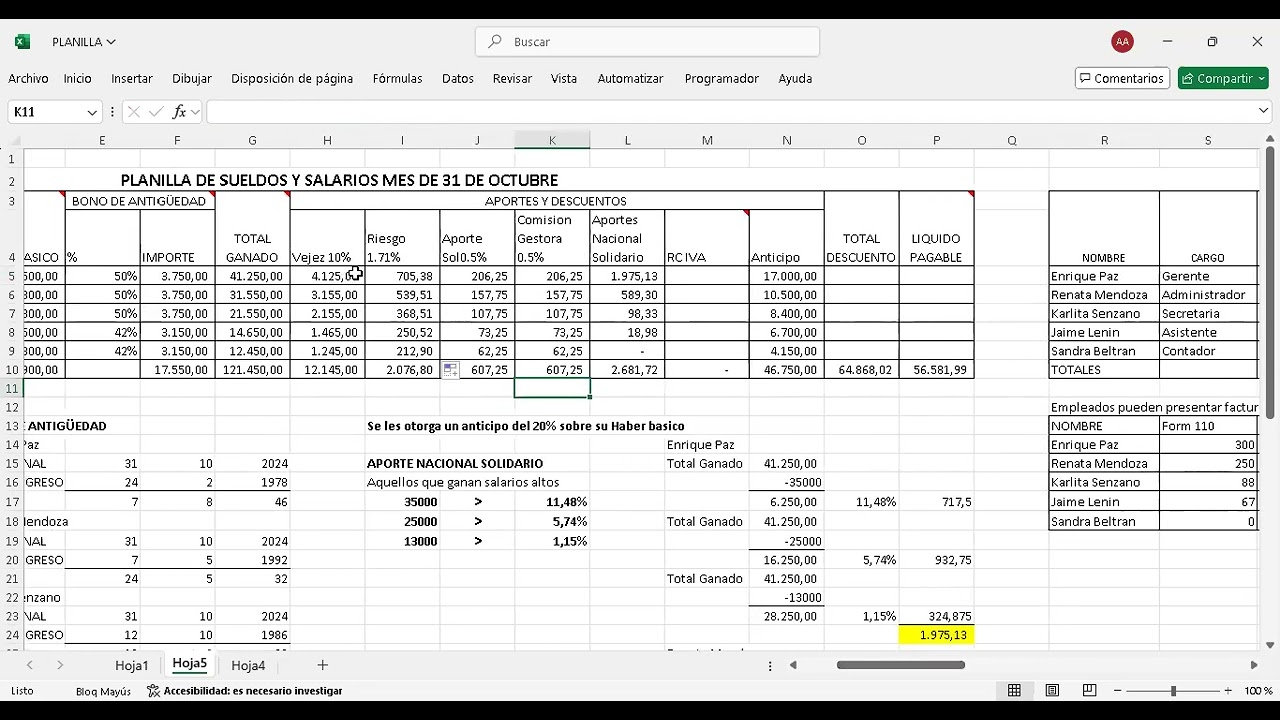
Task: Expand the PLANILLA file name dropdown
Action: point(111,42)
